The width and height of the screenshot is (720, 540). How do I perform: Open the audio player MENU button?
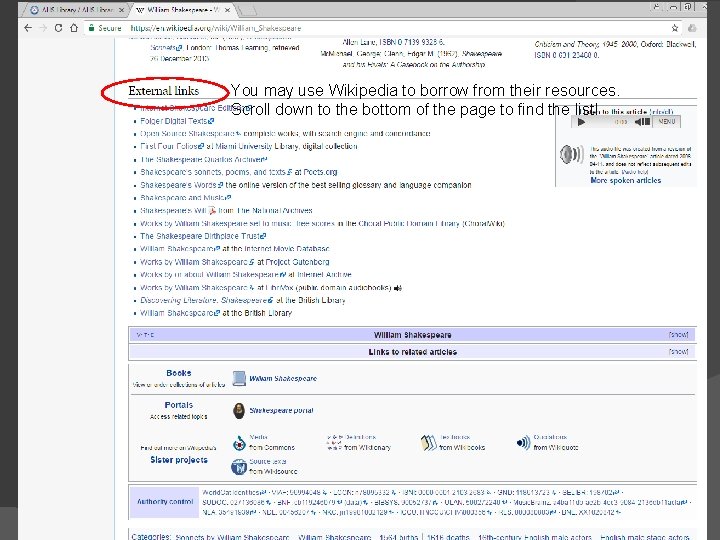(x=667, y=122)
